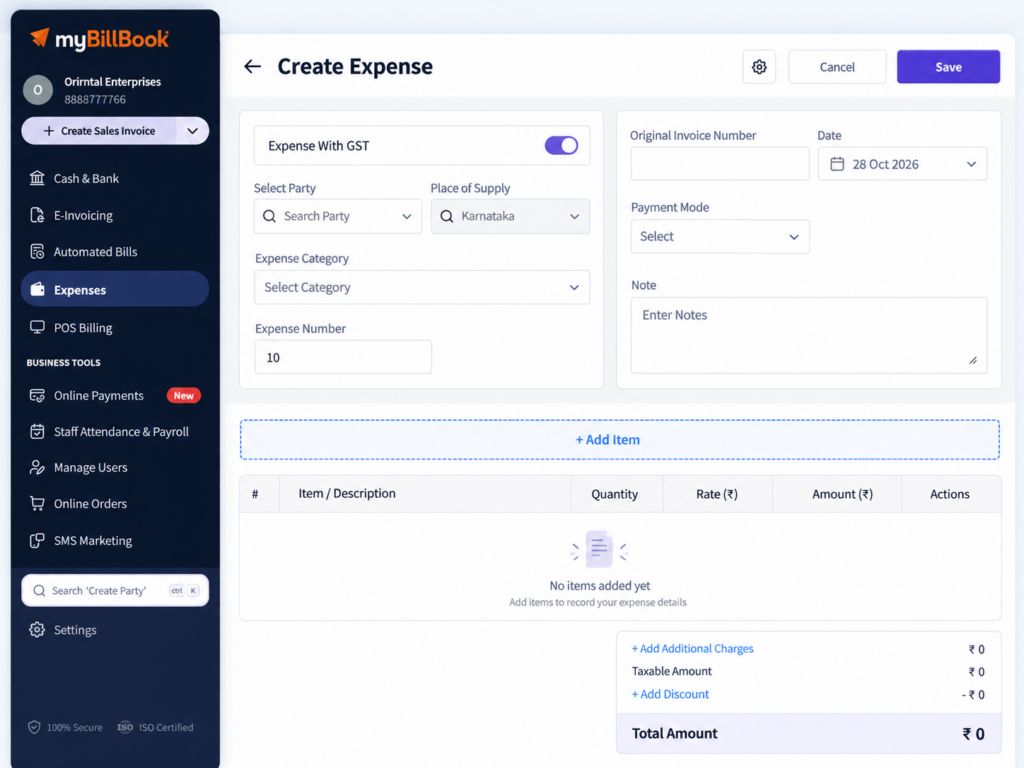Screen dimensions: 1024x768
Task: Go to E-Invoicing menu item
Action: pyautogui.click(x=115, y=215)
